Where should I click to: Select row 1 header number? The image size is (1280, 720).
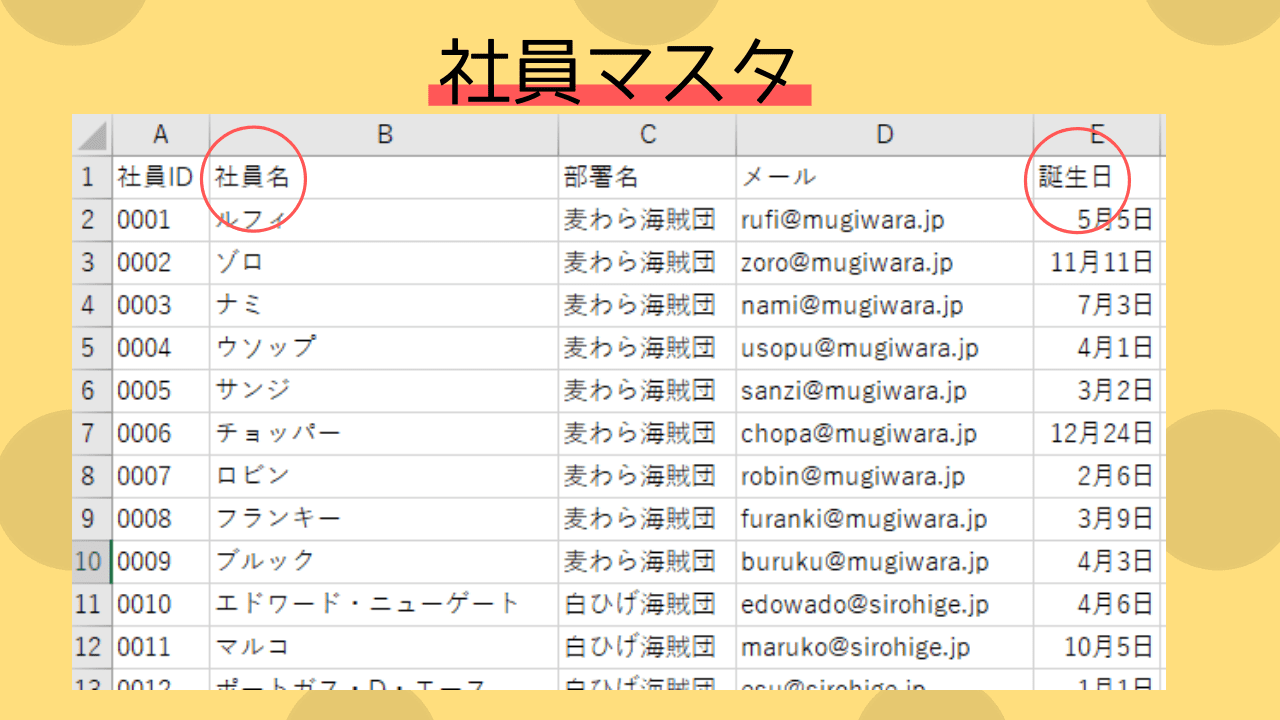click(x=90, y=178)
